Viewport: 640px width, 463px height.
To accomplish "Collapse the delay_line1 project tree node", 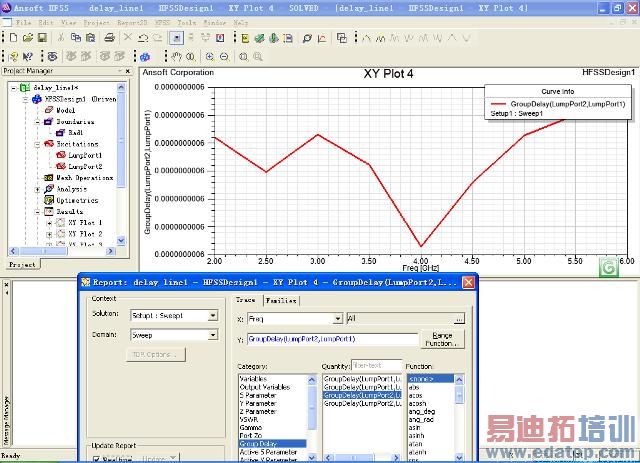I will tap(14, 88).
